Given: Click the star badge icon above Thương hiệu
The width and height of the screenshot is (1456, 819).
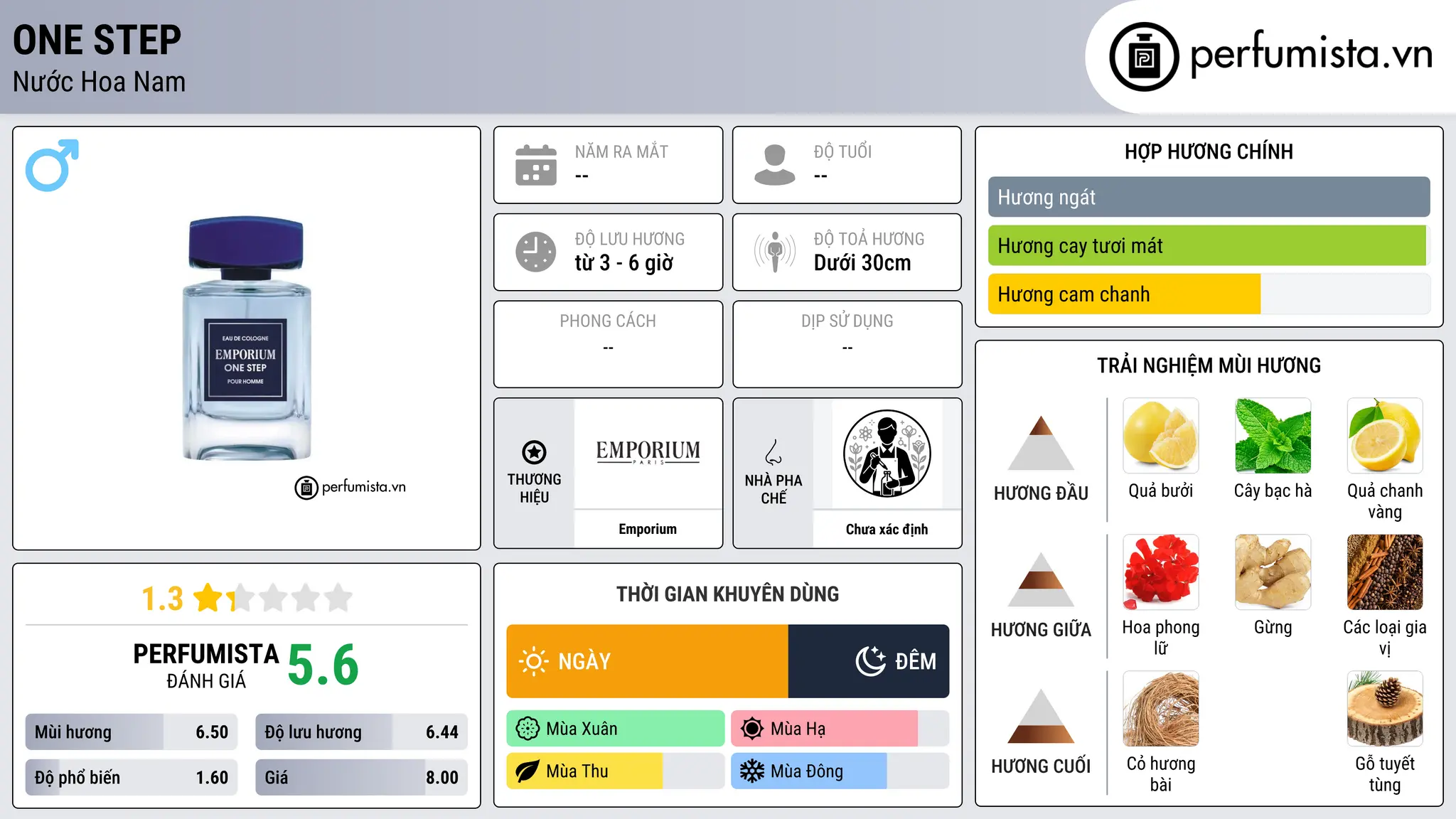Looking at the screenshot, I should pos(534,452).
